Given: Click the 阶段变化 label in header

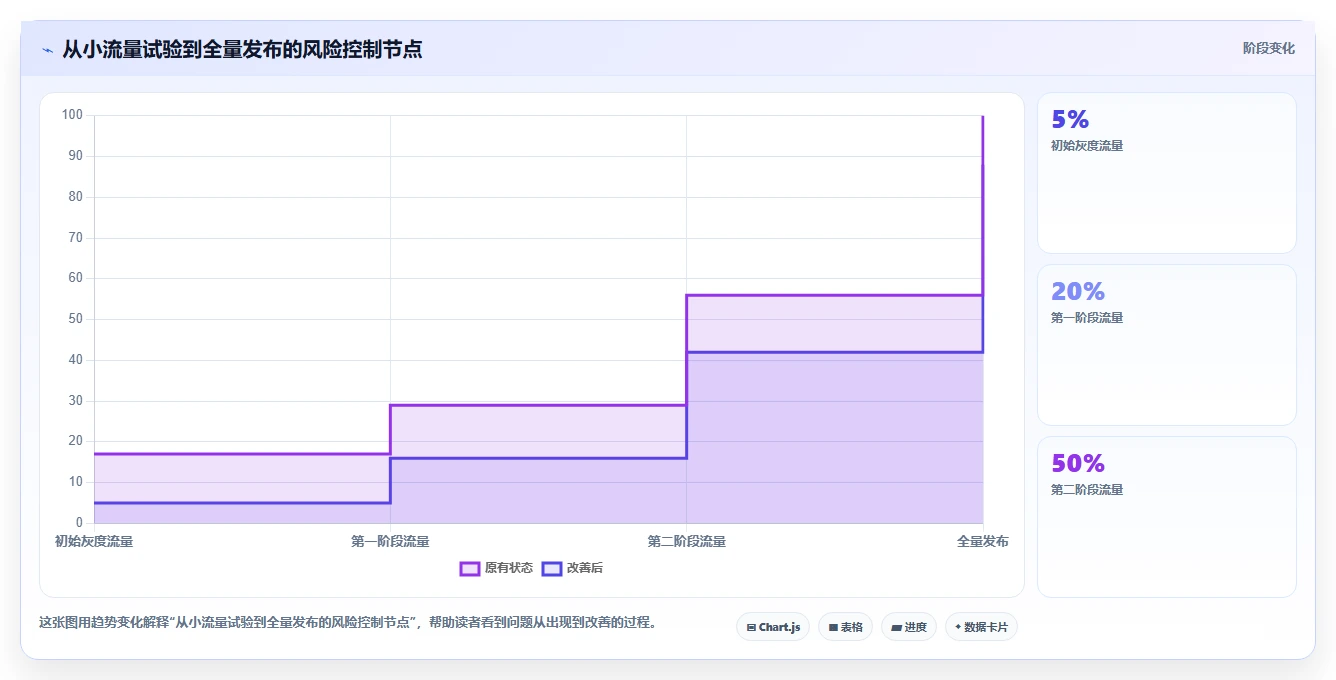Looking at the screenshot, I should (1268, 48).
